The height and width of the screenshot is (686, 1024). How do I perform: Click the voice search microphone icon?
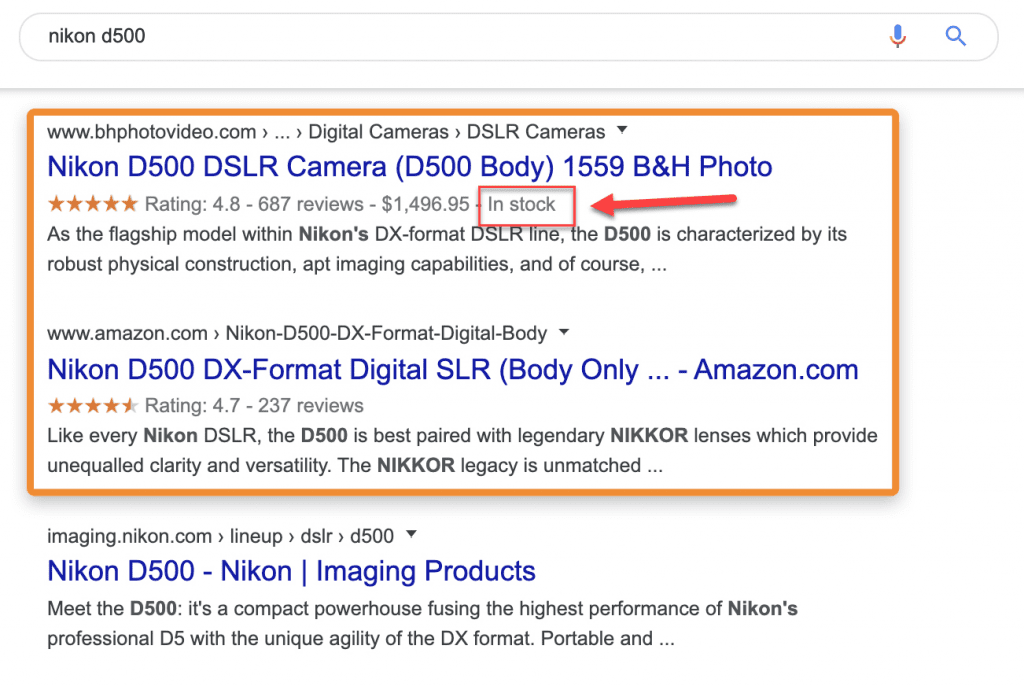point(898,36)
